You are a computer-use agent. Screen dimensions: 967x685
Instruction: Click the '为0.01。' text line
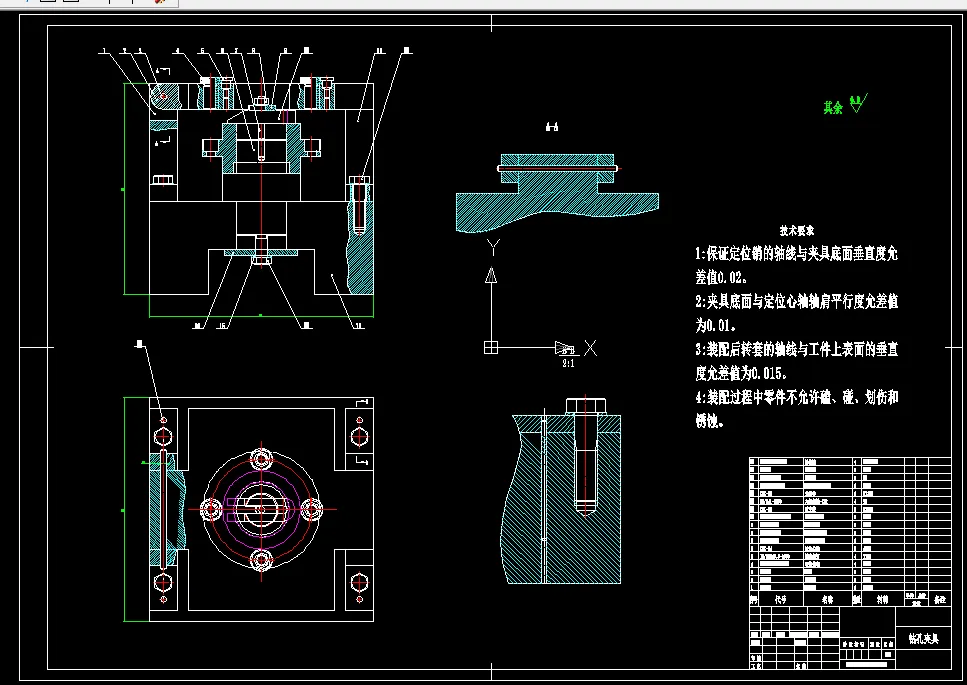tap(715, 326)
